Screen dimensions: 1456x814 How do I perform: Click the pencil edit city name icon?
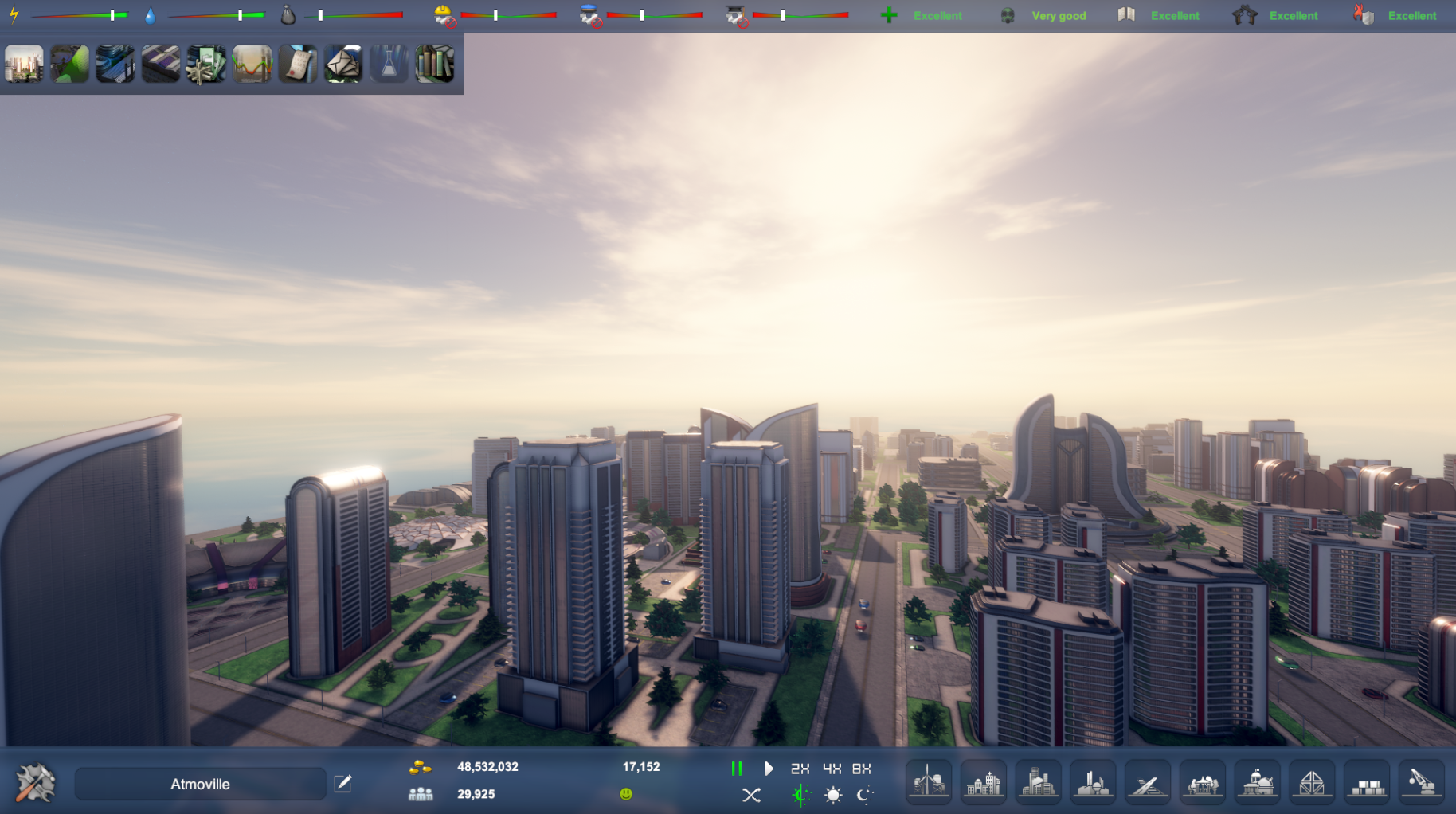(x=342, y=784)
